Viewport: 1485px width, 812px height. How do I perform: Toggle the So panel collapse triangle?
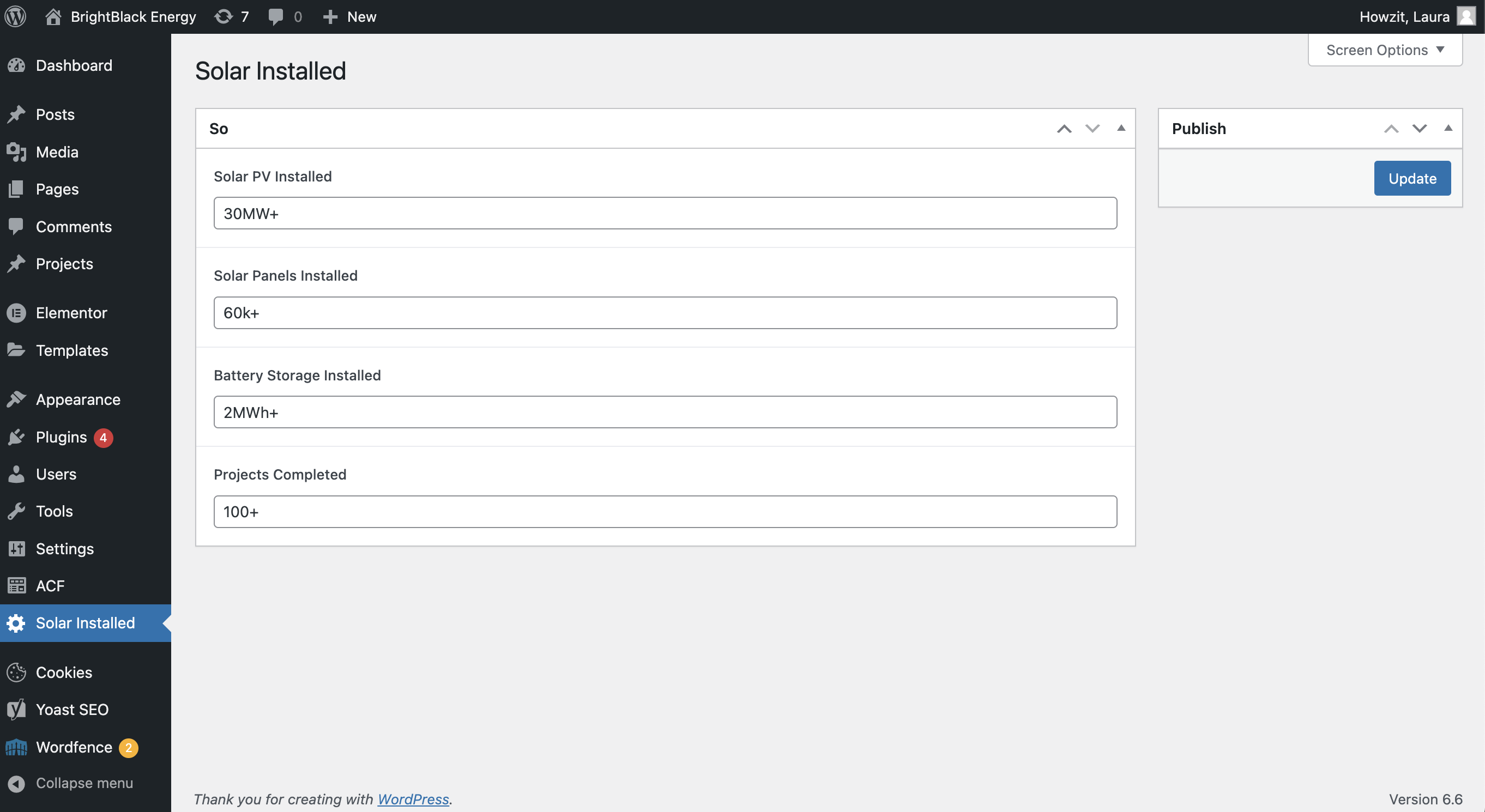[x=1121, y=128]
